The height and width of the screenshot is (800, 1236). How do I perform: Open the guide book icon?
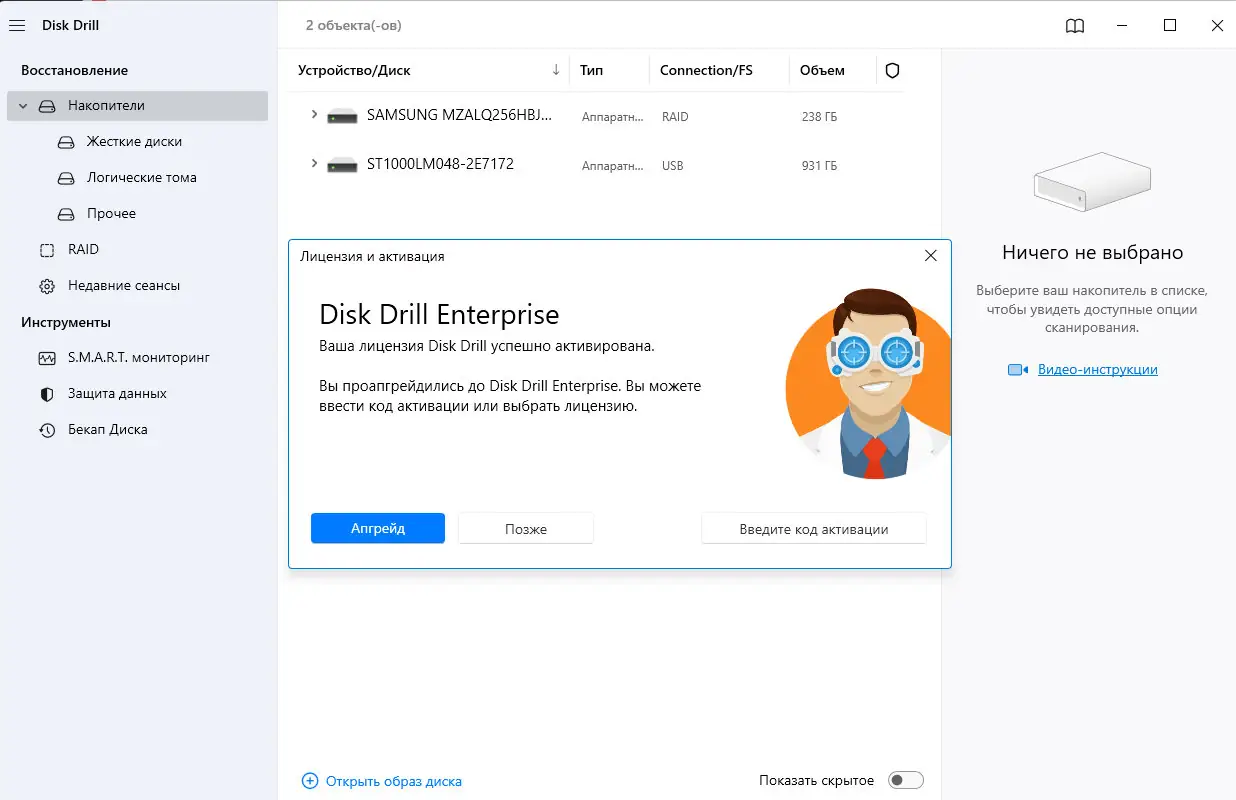point(1074,26)
